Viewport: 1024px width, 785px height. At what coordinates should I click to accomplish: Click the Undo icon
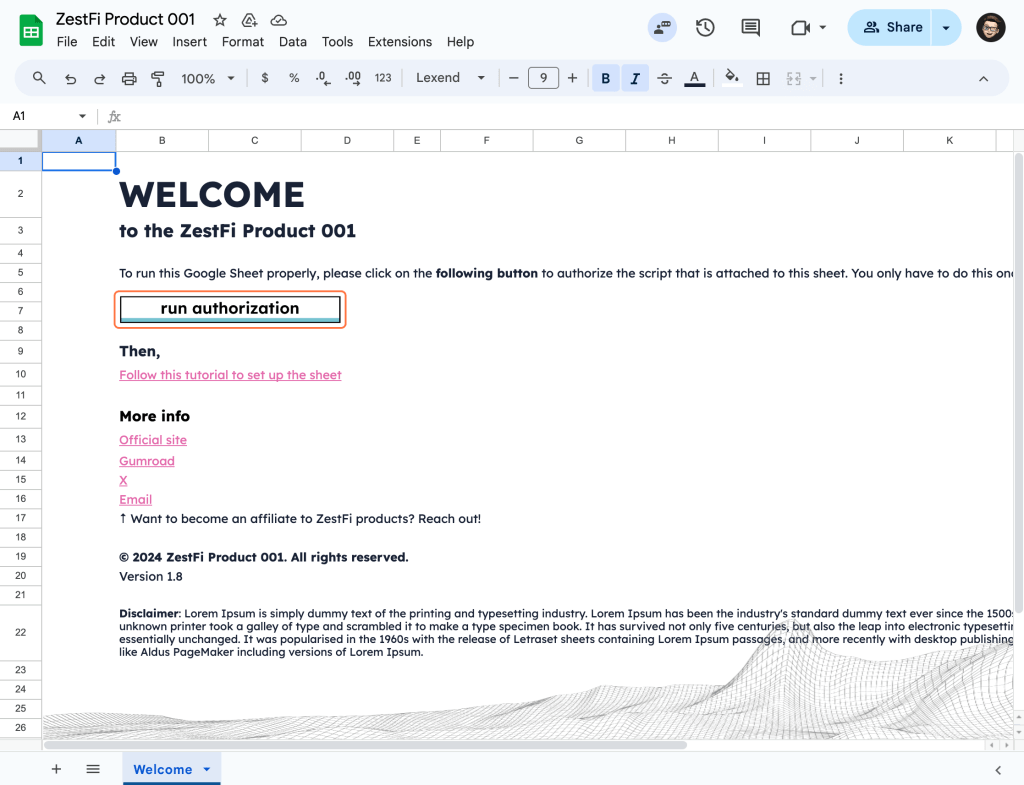pyautogui.click(x=70, y=77)
